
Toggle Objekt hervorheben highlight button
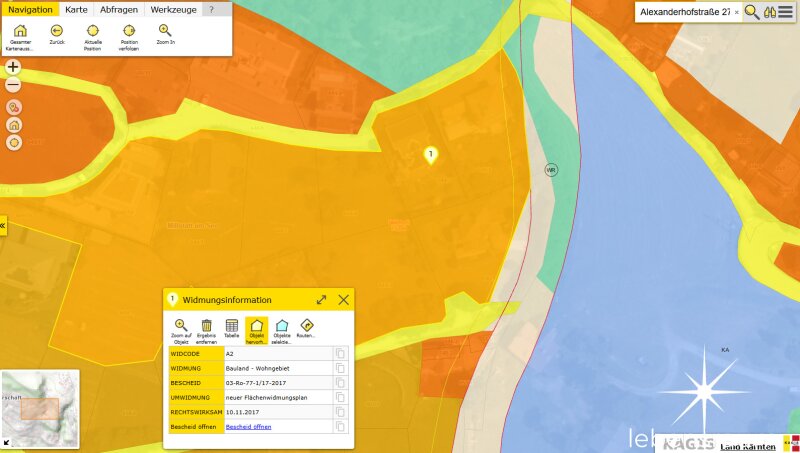click(257, 326)
